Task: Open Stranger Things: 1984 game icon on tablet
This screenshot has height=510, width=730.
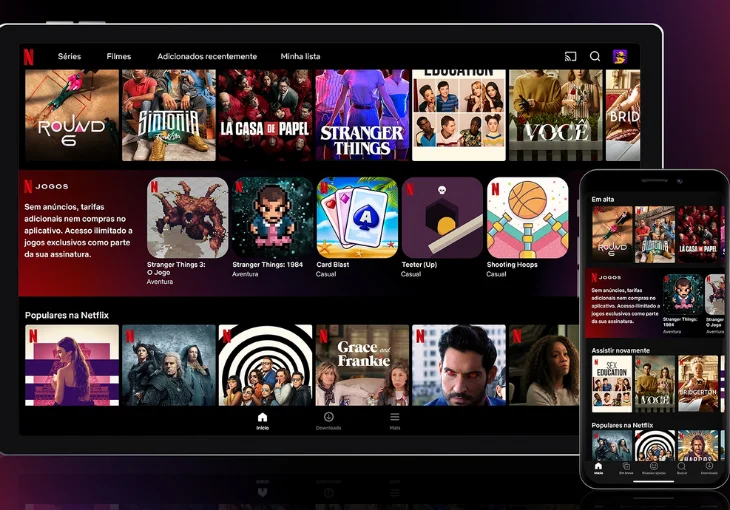Action: coord(272,218)
